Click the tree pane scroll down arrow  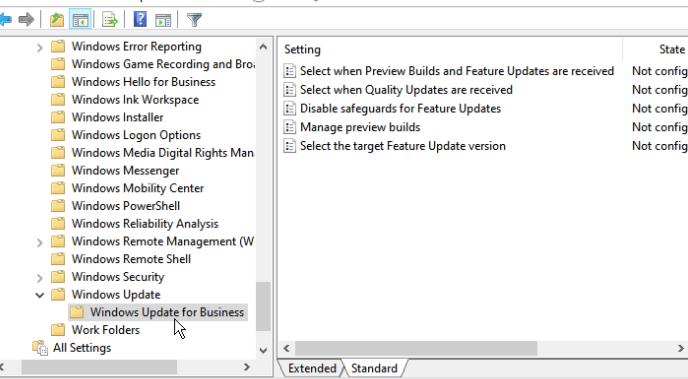[263, 350]
